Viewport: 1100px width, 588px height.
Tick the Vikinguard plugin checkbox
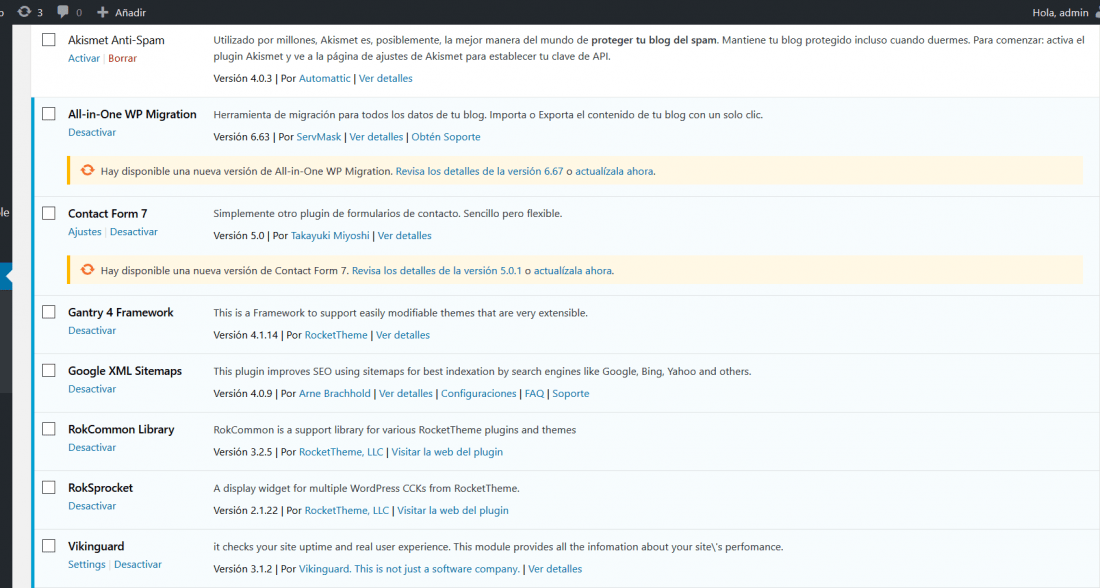click(48, 546)
